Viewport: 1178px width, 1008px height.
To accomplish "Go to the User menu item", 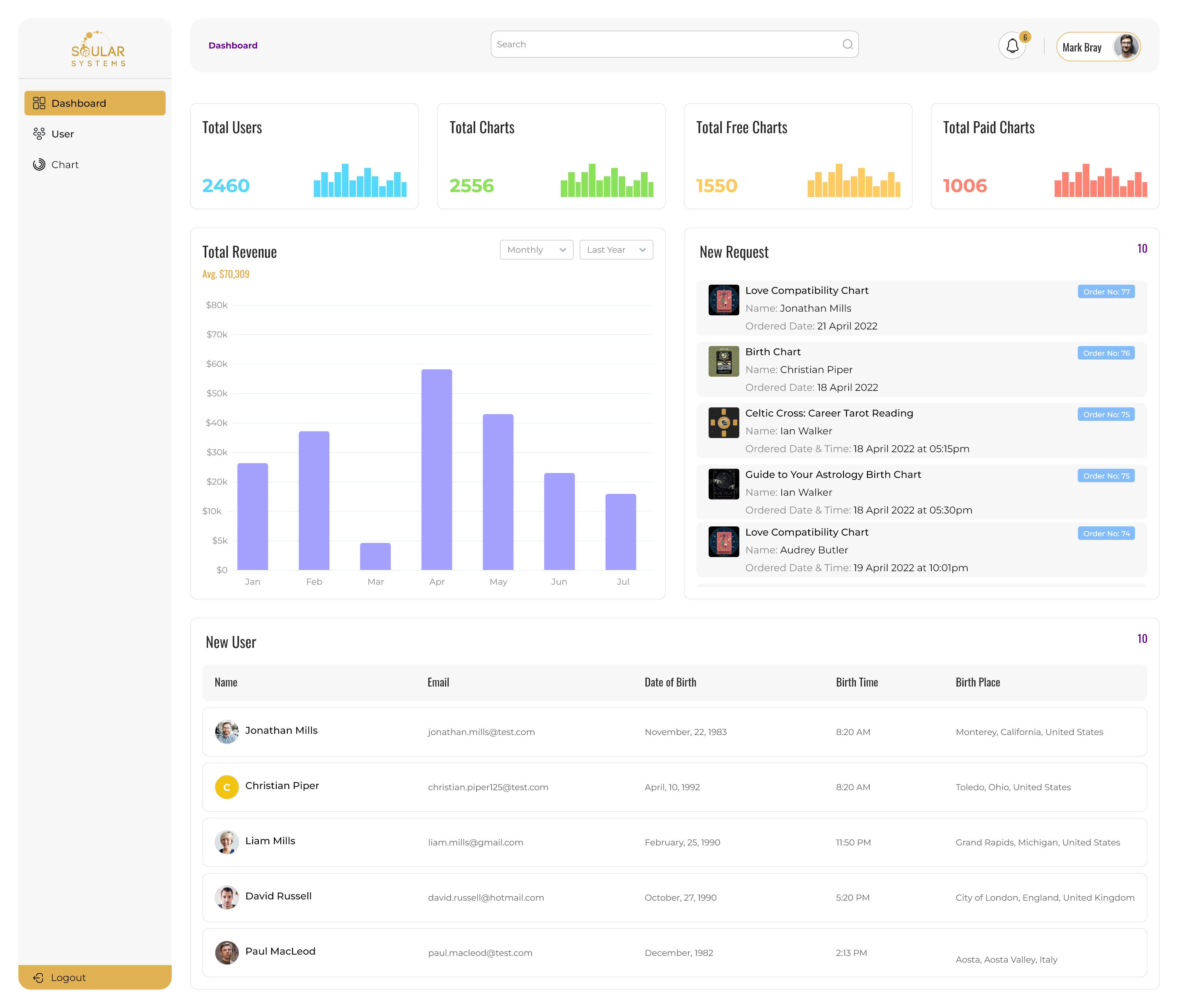I will point(63,134).
